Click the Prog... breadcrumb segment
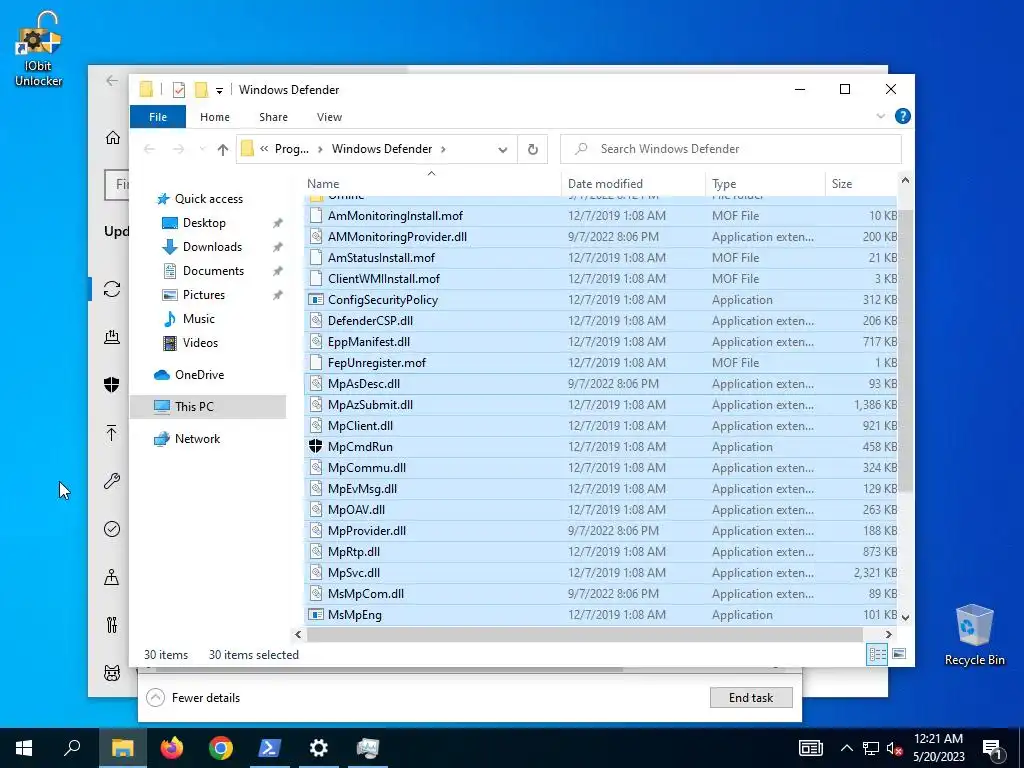 292,149
